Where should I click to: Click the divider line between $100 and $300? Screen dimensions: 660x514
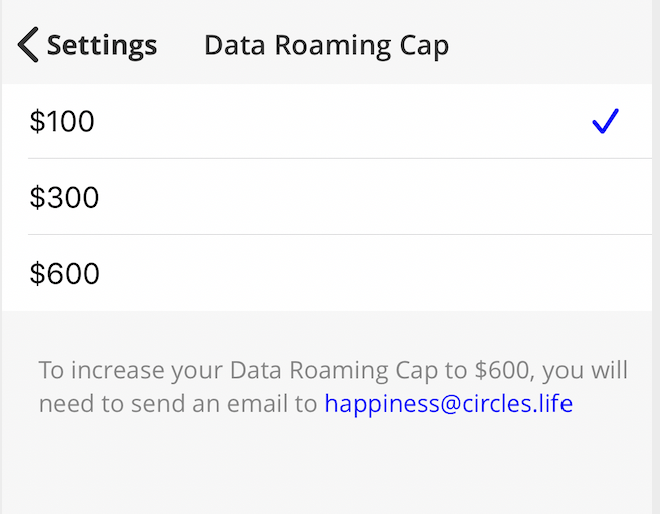(340, 158)
